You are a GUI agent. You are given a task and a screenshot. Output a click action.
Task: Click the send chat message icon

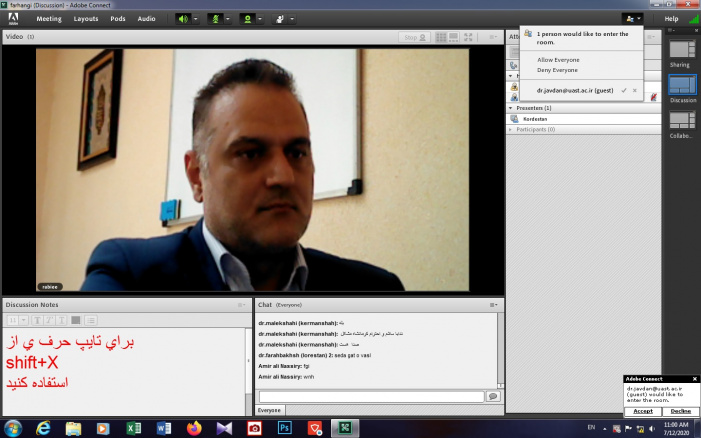tap(492, 396)
